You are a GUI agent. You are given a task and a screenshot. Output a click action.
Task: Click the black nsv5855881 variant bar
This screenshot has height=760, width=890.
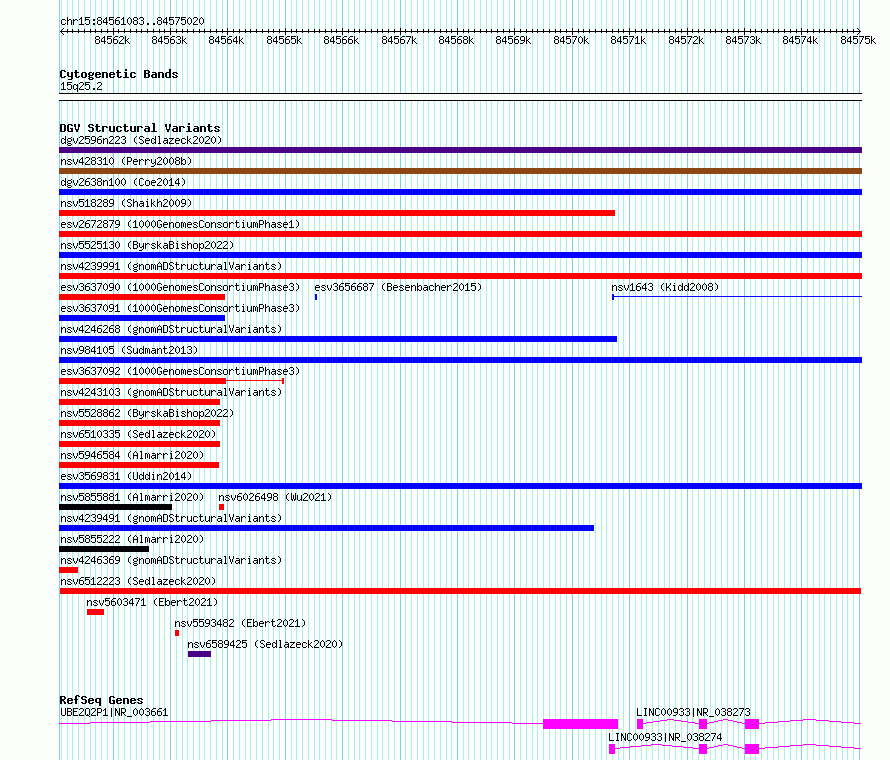pyautogui.click(x=115, y=507)
